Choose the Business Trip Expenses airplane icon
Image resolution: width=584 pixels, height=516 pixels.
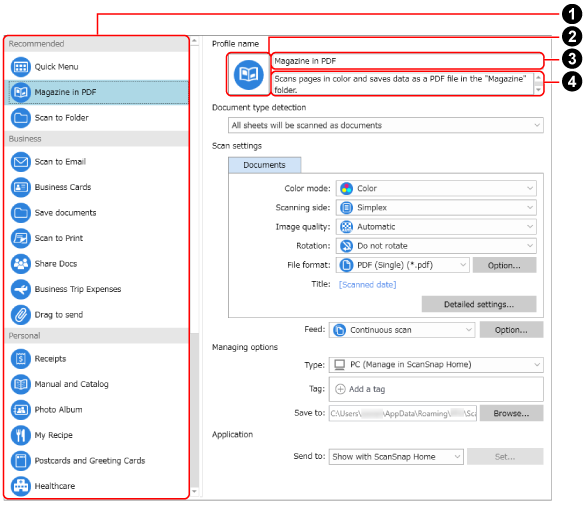(x=20, y=289)
